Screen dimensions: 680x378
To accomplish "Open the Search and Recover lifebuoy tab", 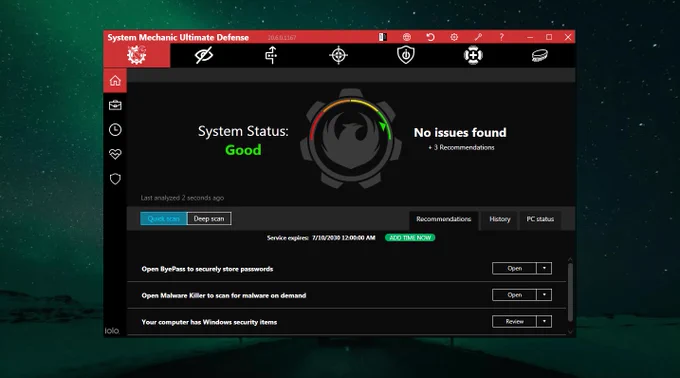I will point(473,55).
